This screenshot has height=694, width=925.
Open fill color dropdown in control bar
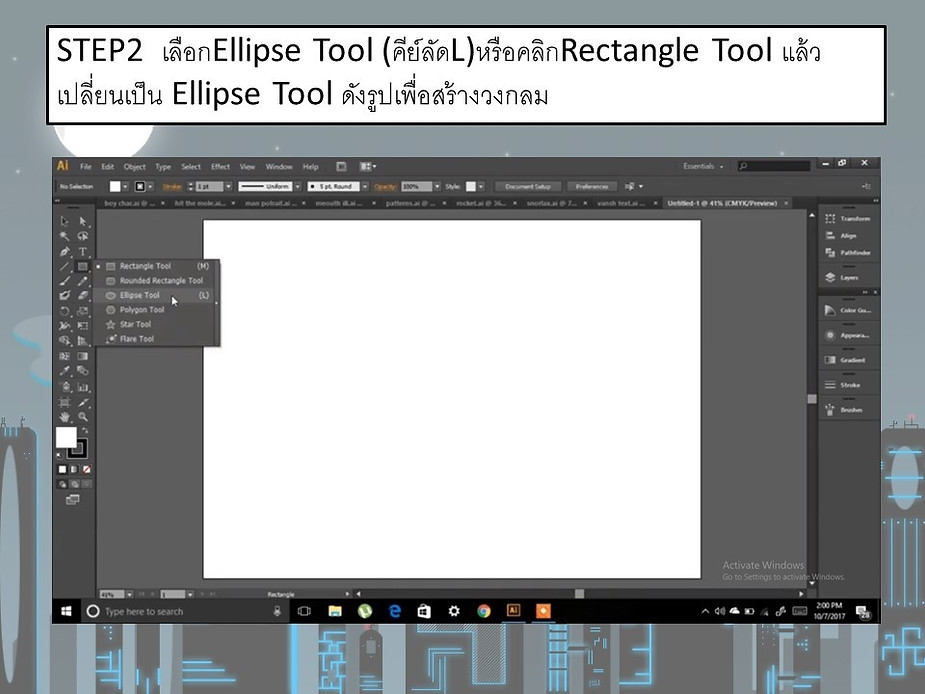coord(125,186)
